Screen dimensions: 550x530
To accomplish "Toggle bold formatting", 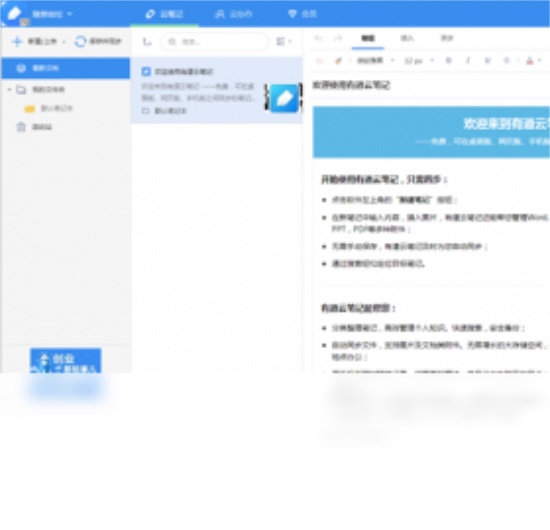I will (x=448, y=60).
